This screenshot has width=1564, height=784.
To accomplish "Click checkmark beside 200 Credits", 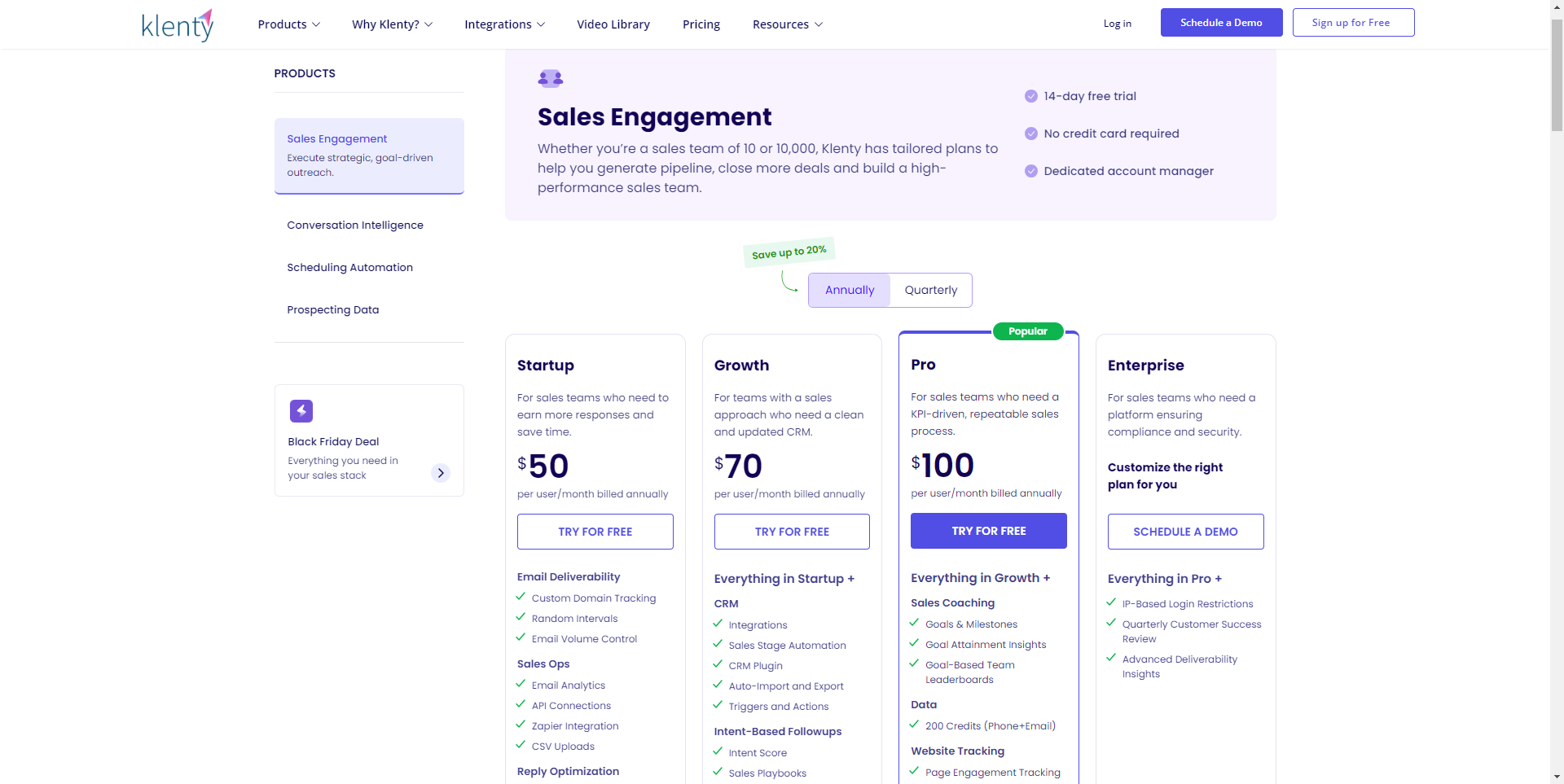I will (x=914, y=725).
